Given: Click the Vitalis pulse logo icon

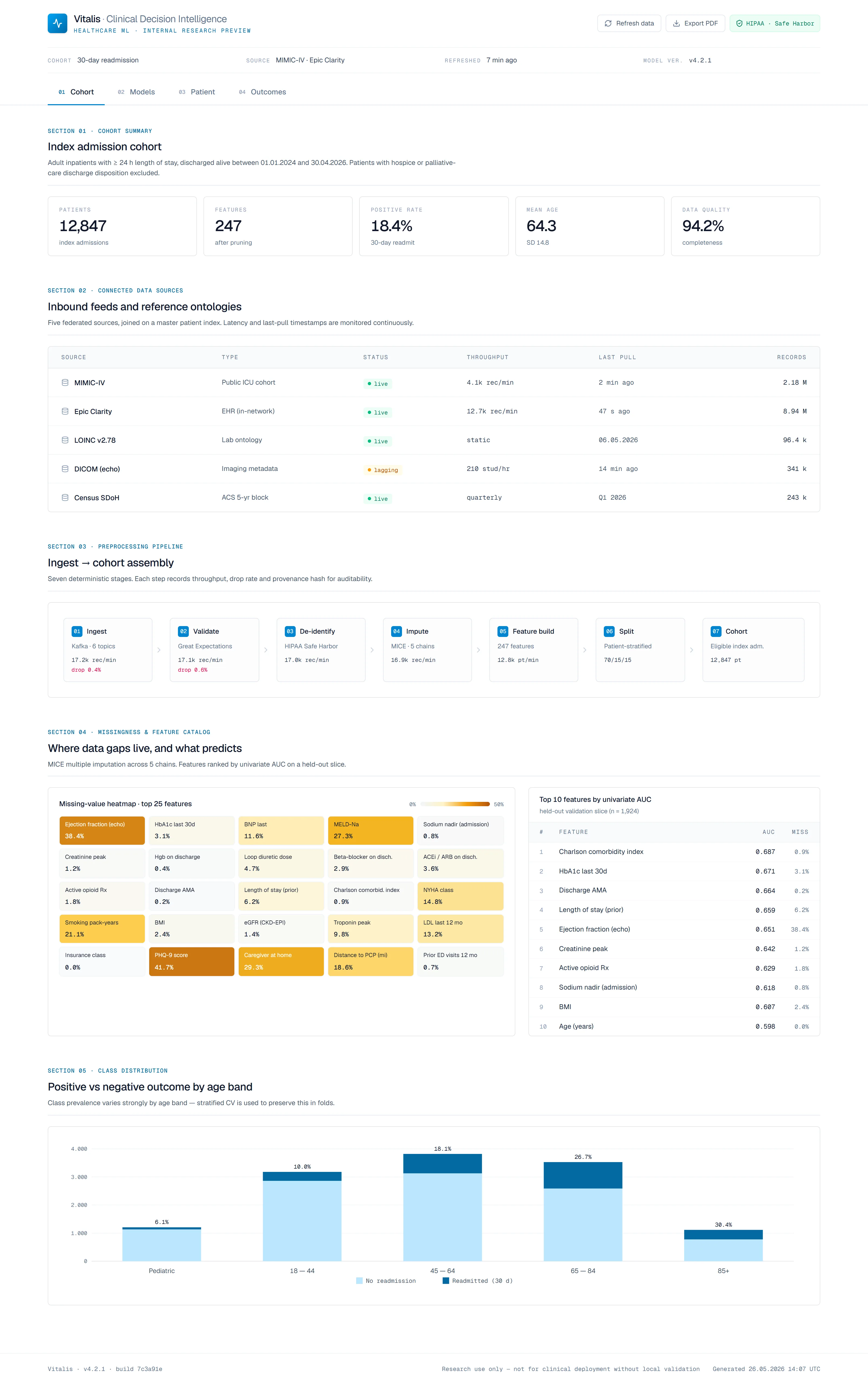Looking at the screenshot, I should [x=58, y=24].
